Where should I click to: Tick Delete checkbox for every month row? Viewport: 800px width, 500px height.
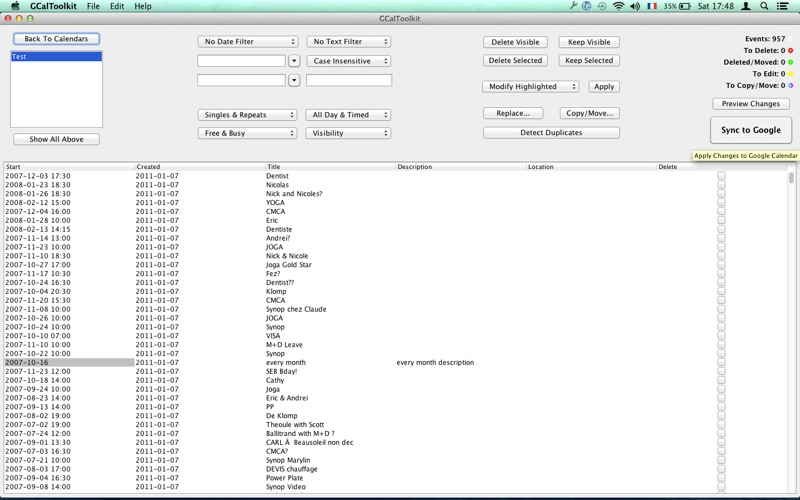coord(721,362)
